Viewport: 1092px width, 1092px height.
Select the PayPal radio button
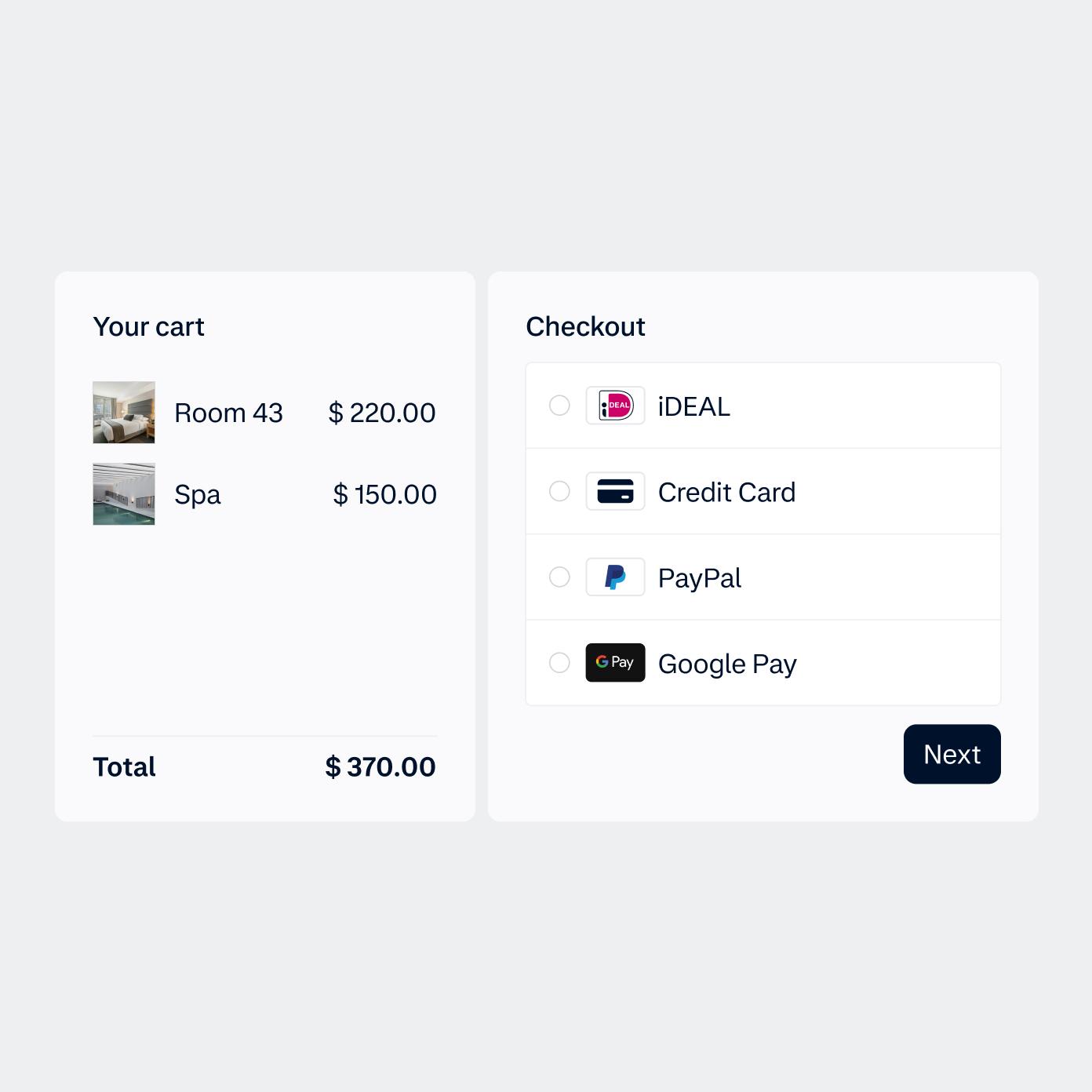tap(559, 577)
